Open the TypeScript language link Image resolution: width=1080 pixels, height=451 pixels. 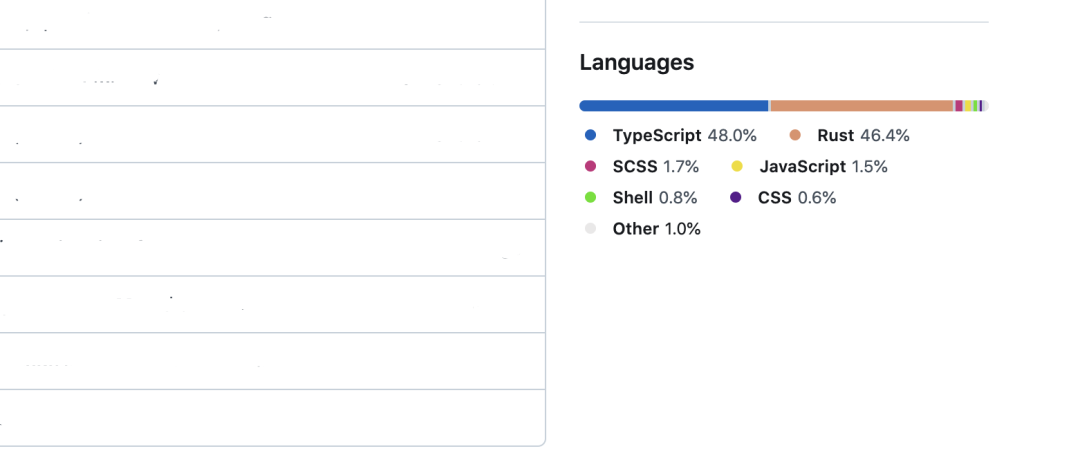coord(670,136)
